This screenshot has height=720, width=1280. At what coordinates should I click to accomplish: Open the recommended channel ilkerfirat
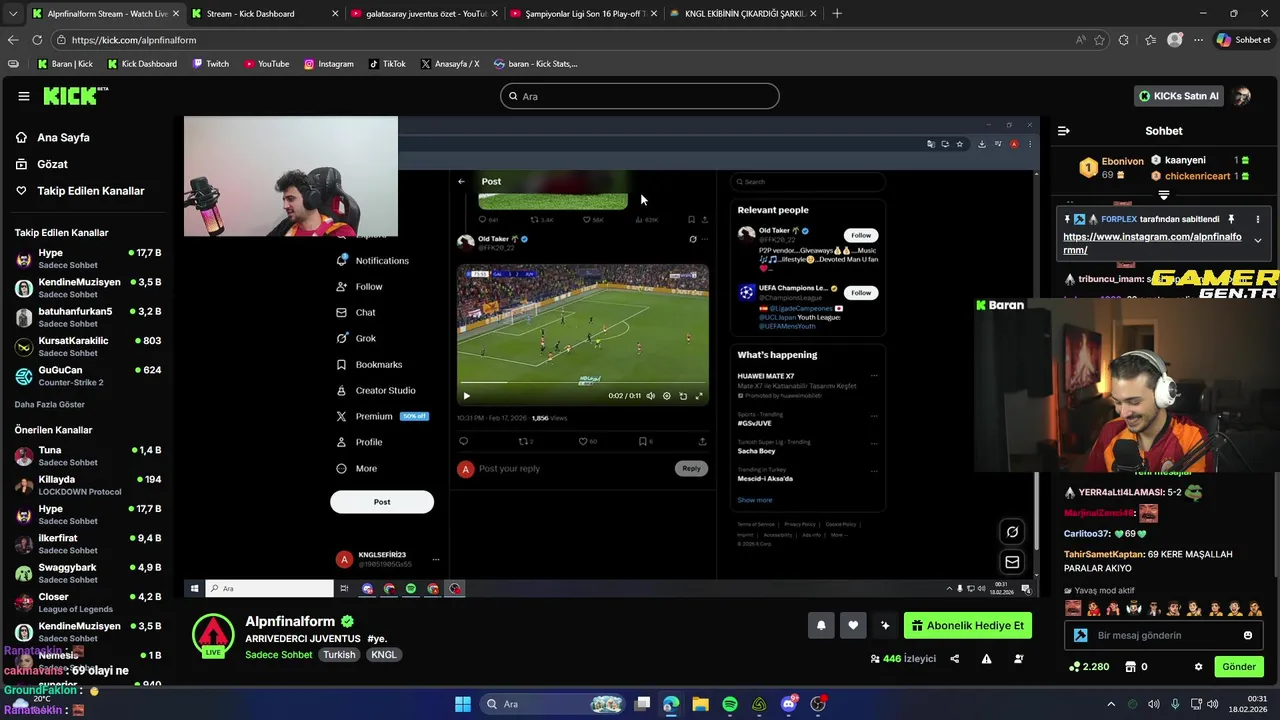[88, 544]
